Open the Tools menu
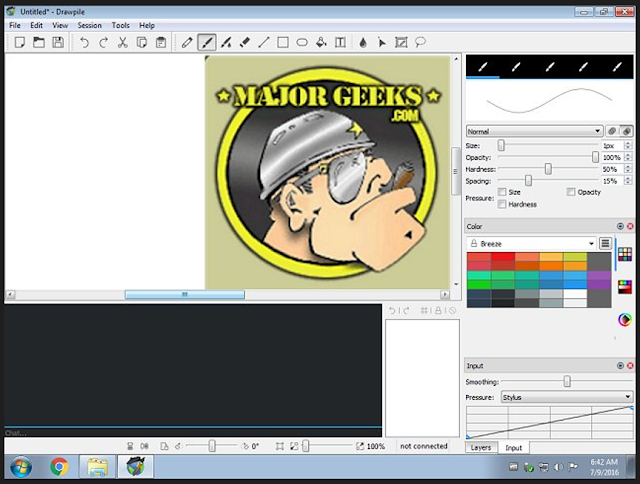640x484 pixels. [120, 25]
